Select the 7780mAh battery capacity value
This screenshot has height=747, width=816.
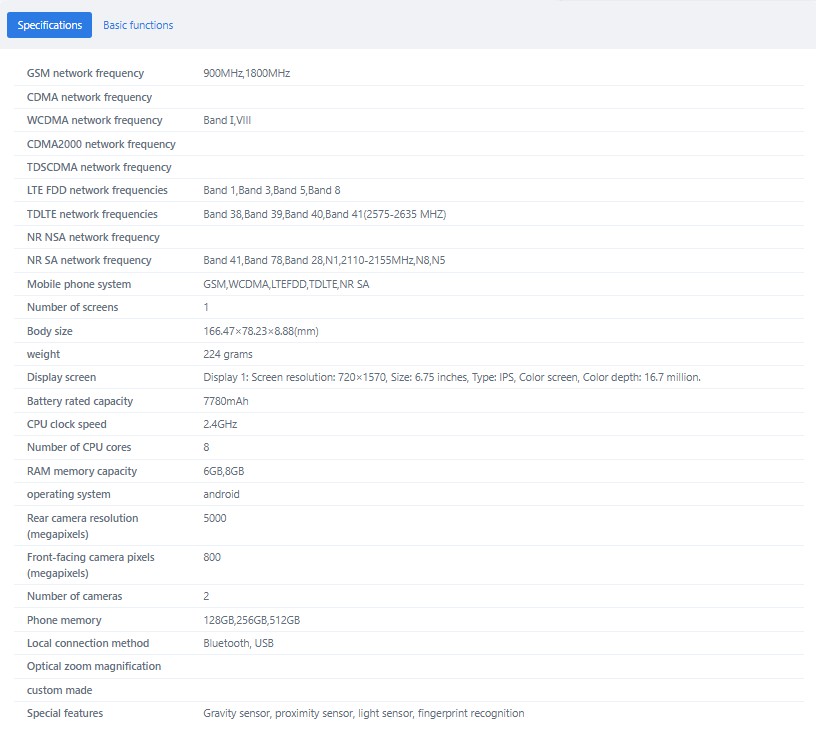[x=226, y=401]
